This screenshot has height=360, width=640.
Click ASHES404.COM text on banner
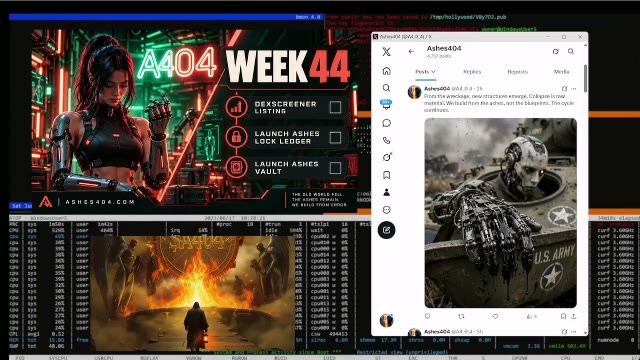(100, 202)
